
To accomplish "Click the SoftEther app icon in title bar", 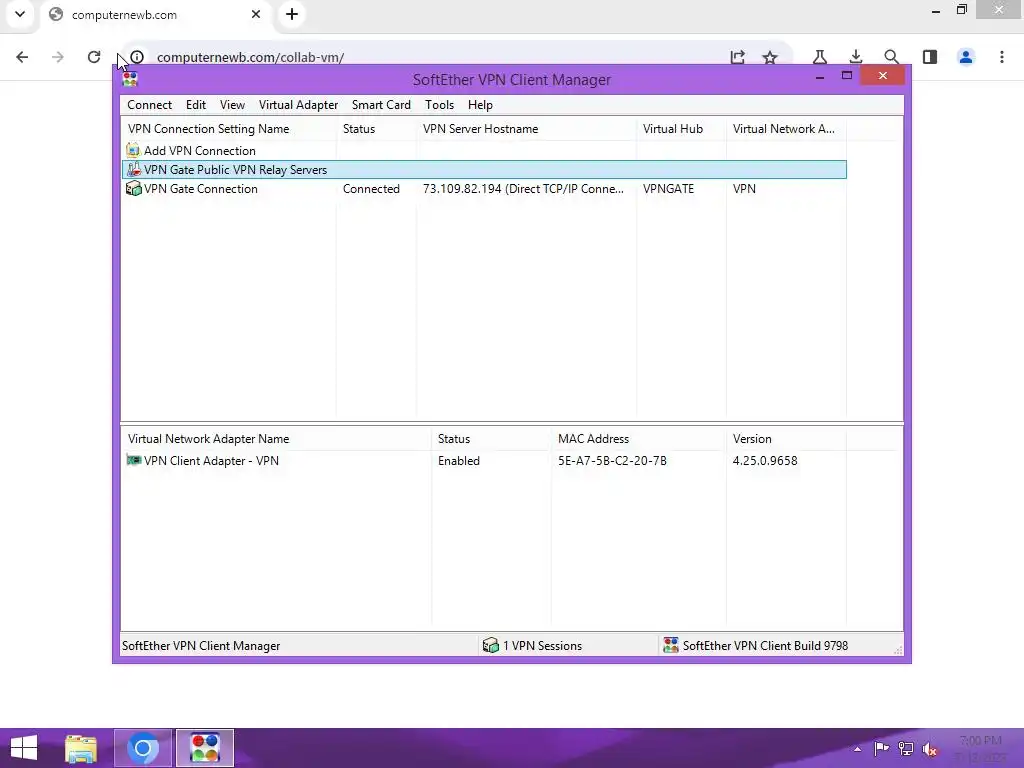I will coord(130,79).
